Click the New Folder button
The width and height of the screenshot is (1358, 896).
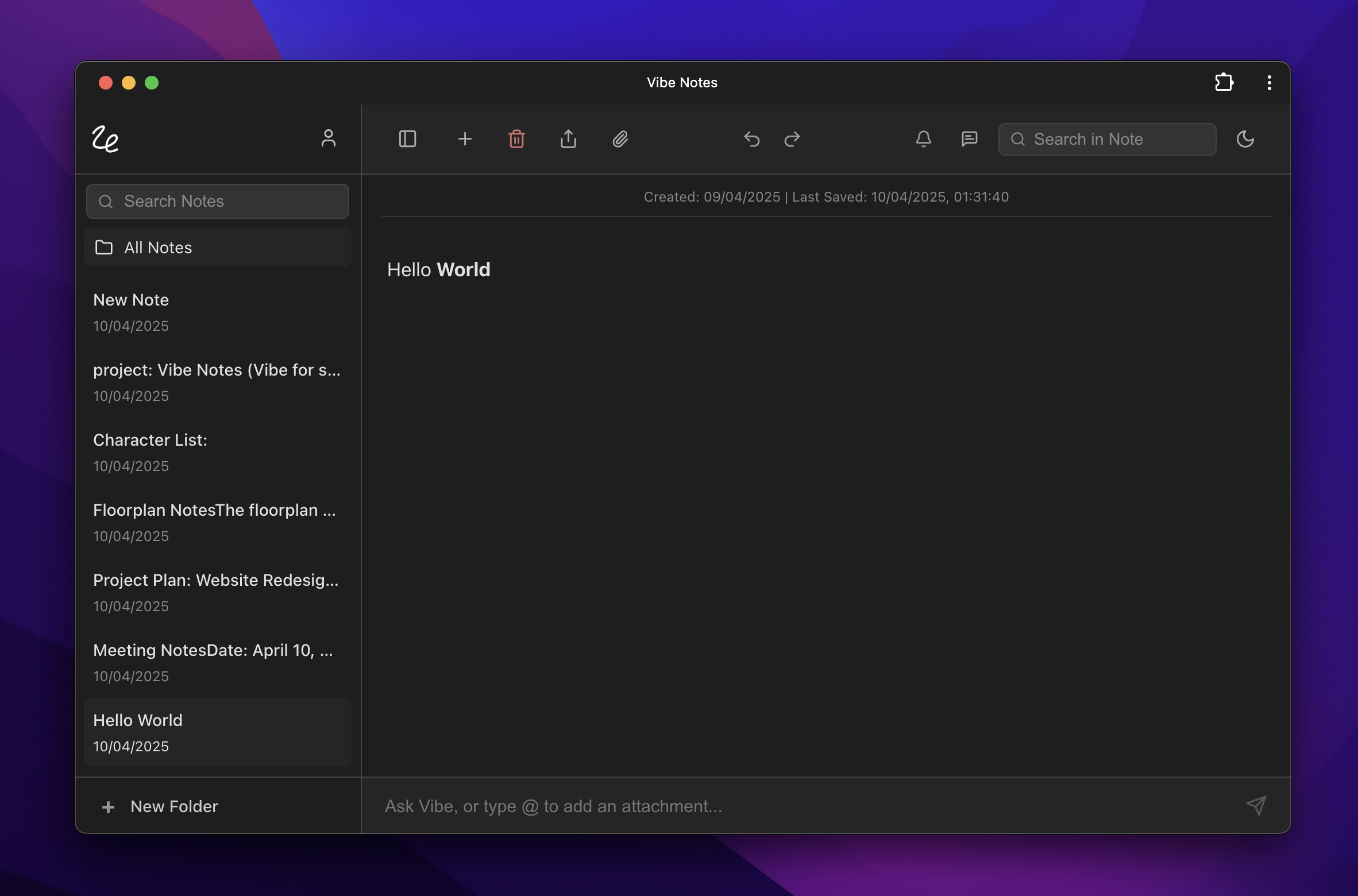click(161, 806)
